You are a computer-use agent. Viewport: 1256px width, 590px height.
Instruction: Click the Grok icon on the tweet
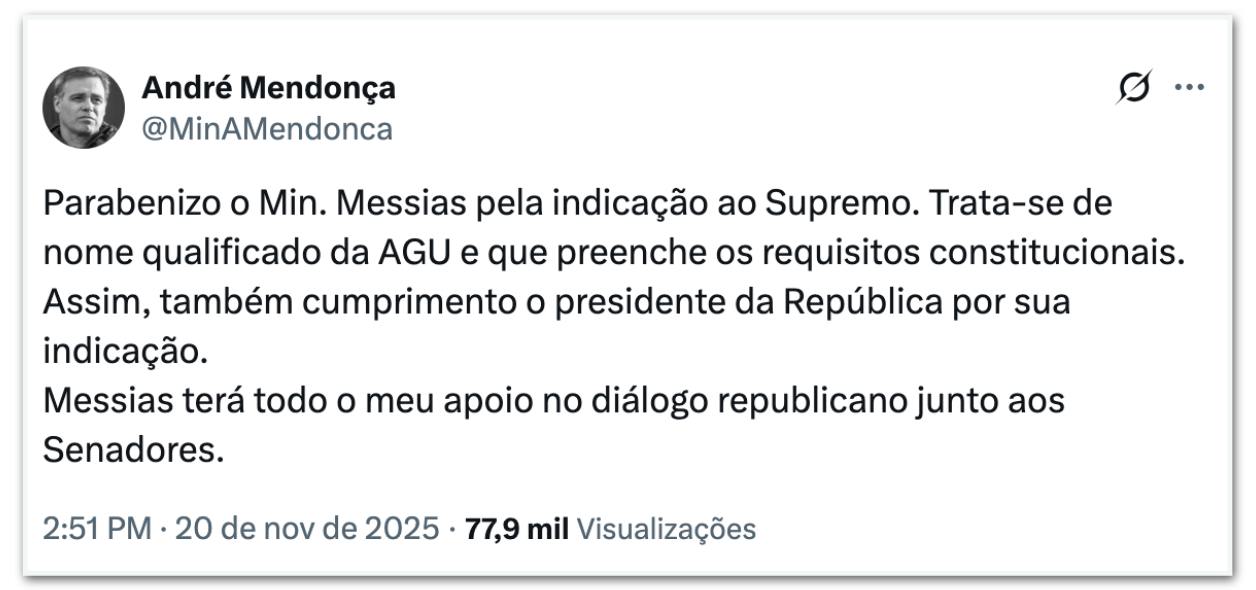point(1136,89)
